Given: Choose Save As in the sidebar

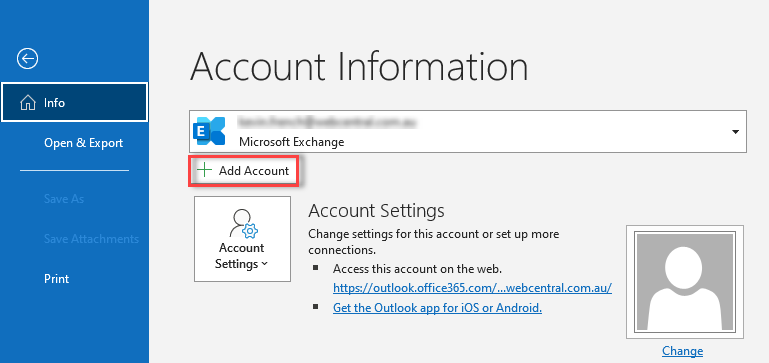Looking at the screenshot, I should click(x=64, y=199).
